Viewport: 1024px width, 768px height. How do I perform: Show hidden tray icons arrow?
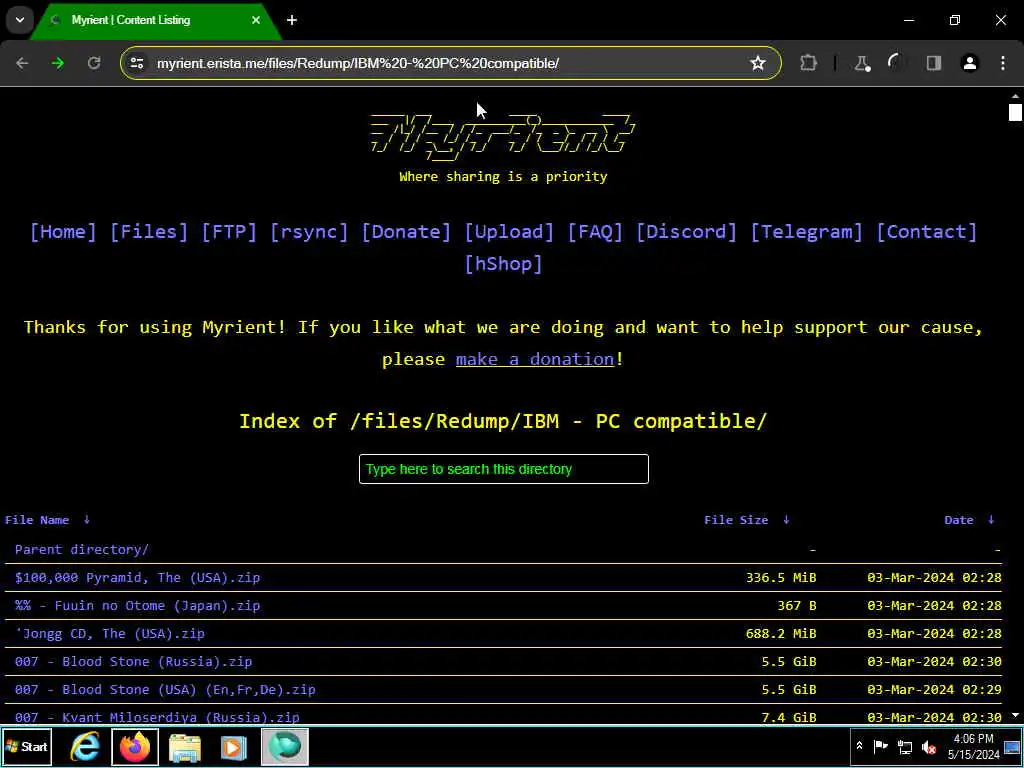coord(859,746)
